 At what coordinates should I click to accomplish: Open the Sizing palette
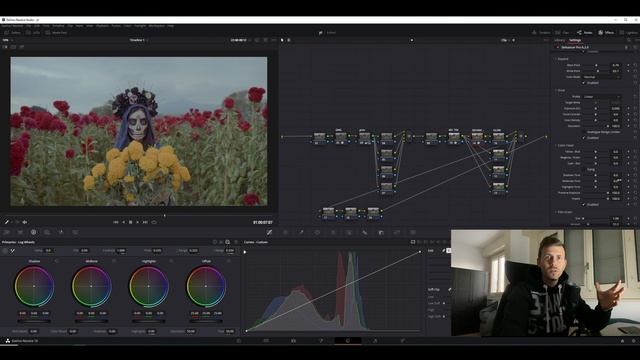click(x=397, y=232)
